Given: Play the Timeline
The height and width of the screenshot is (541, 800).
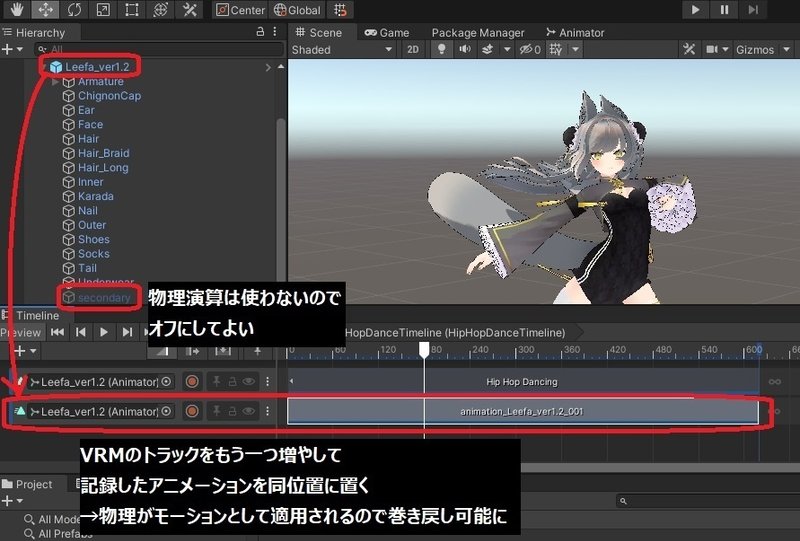Looking at the screenshot, I should click(x=104, y=332).
